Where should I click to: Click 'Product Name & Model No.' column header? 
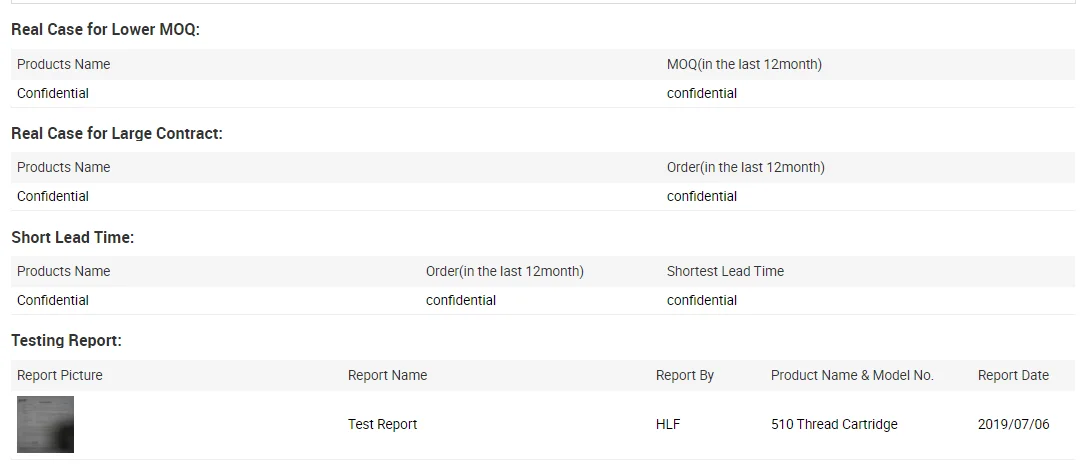click(x=852, y=375)
